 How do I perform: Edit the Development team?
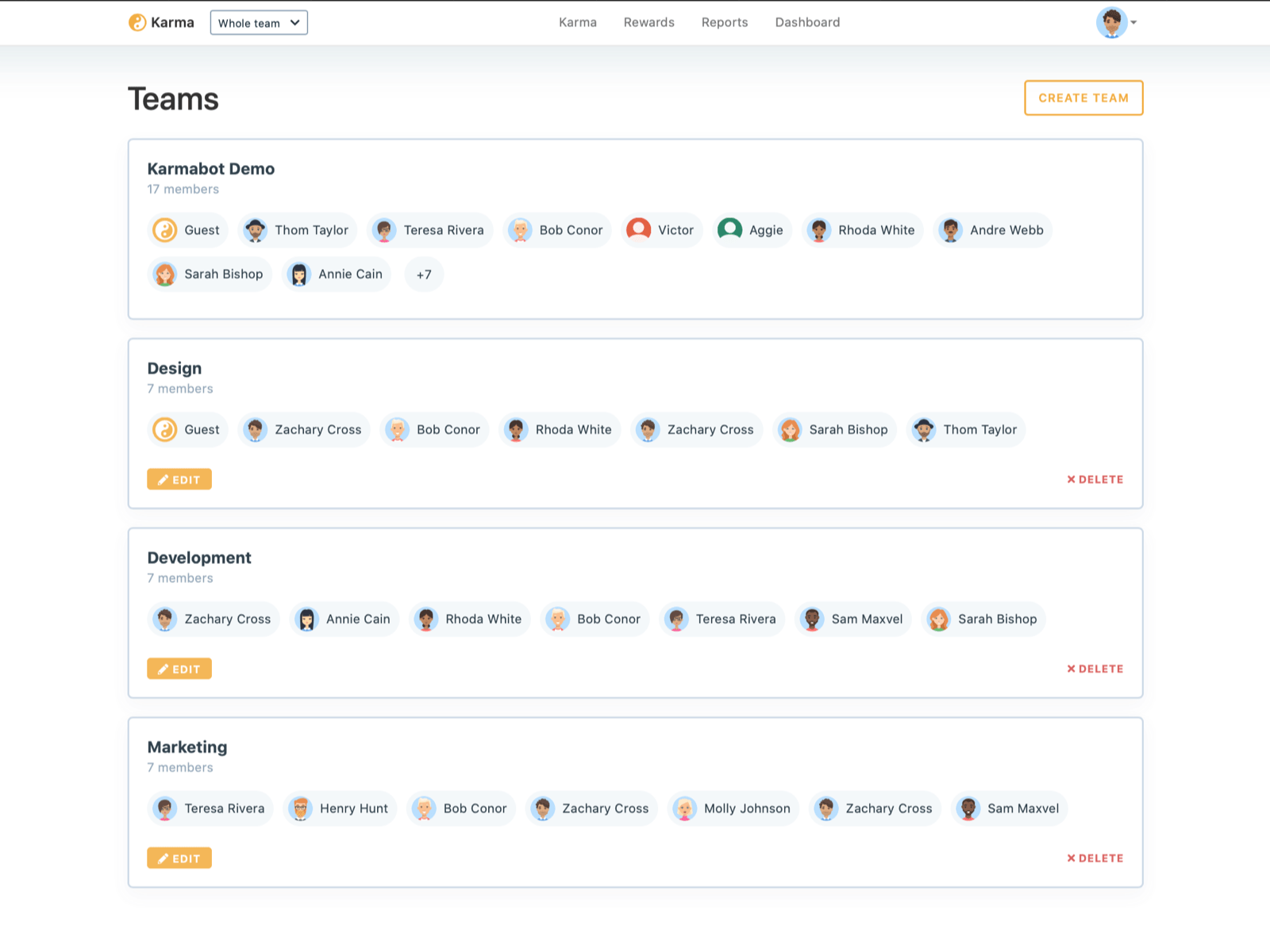point(179,669)
